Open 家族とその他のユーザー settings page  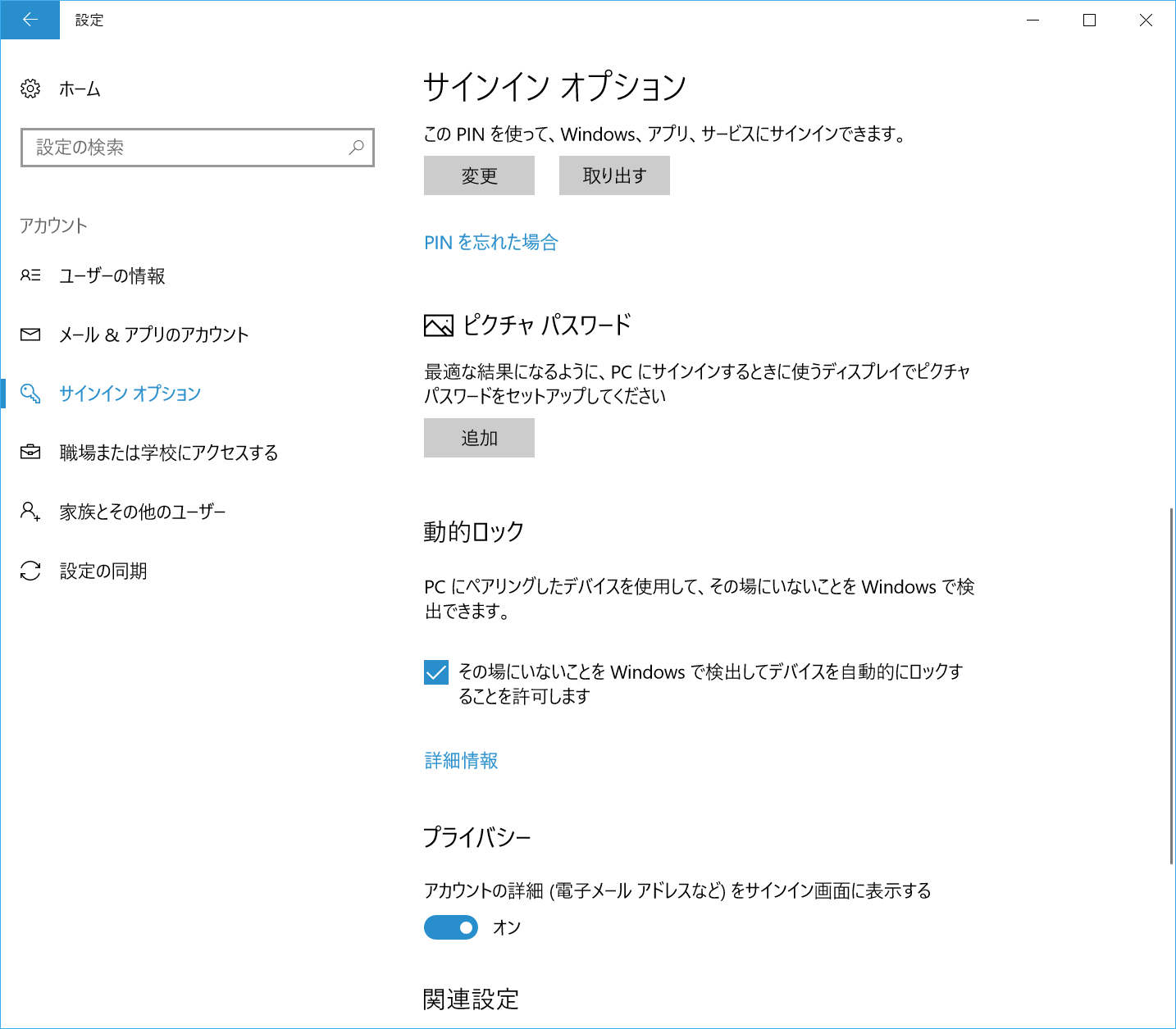[143, 512]
